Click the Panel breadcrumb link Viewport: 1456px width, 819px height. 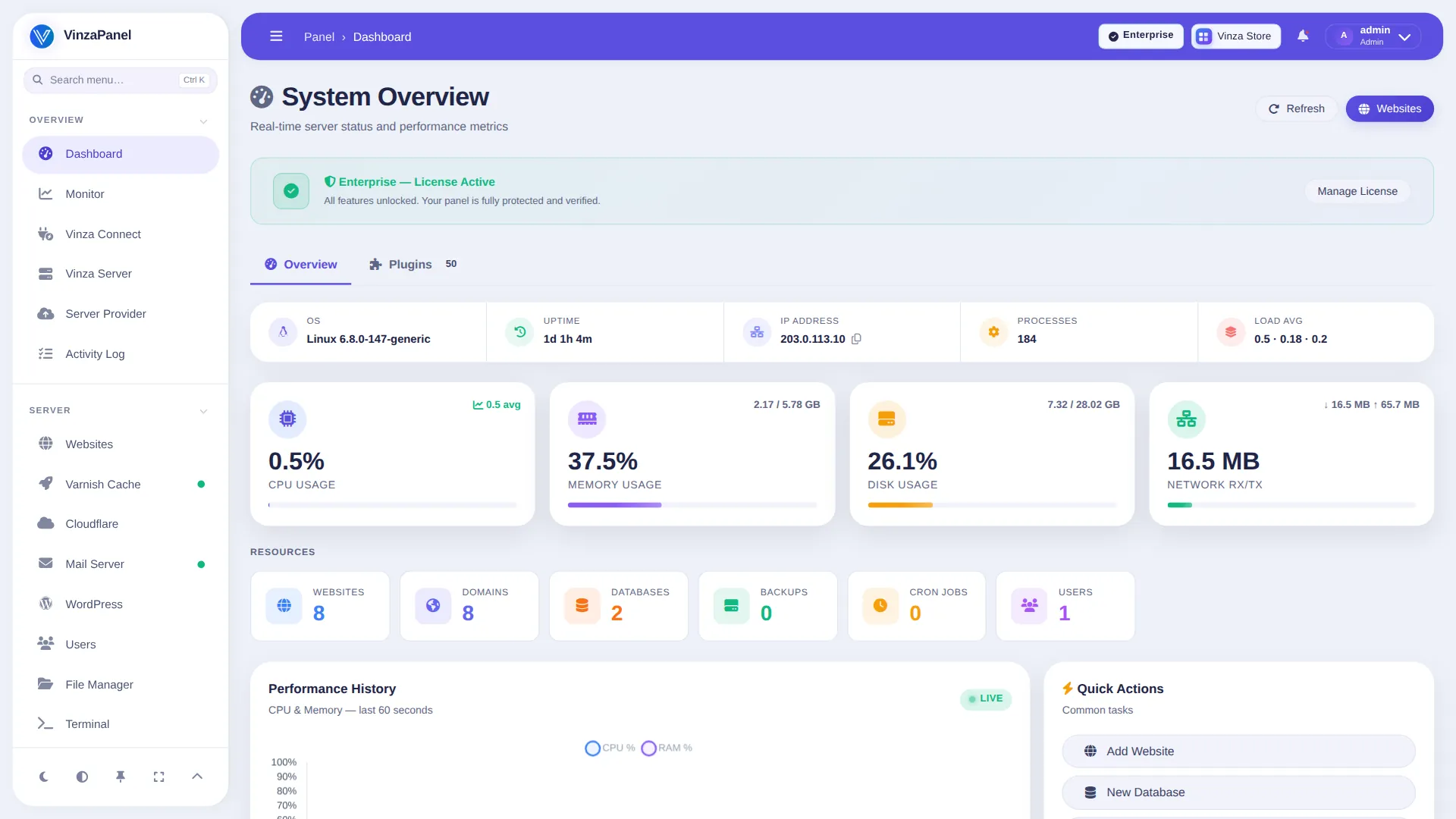point(318,36)
